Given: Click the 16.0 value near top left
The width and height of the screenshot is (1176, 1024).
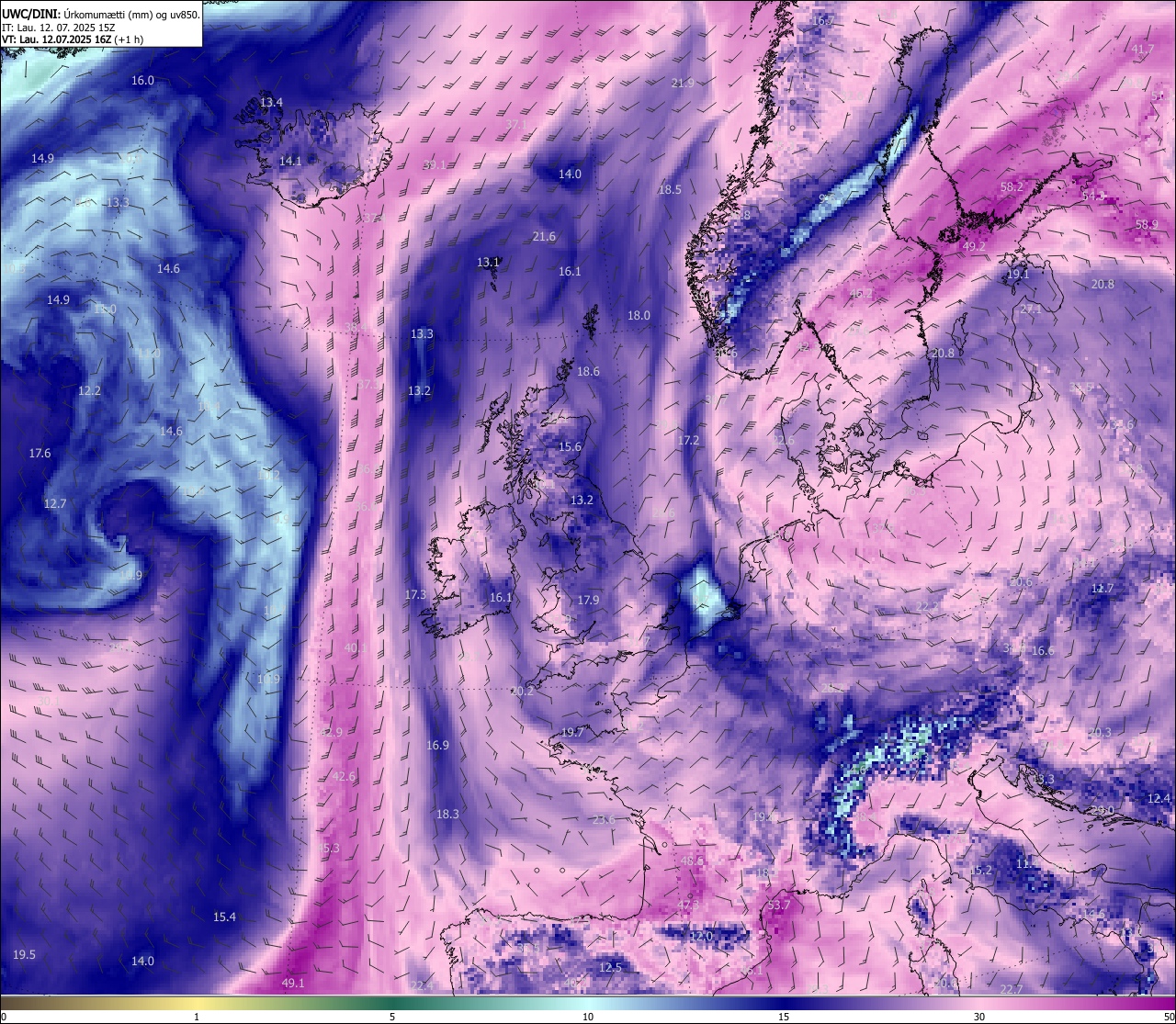Looking at the screenshot, I should tap(142, 81).
